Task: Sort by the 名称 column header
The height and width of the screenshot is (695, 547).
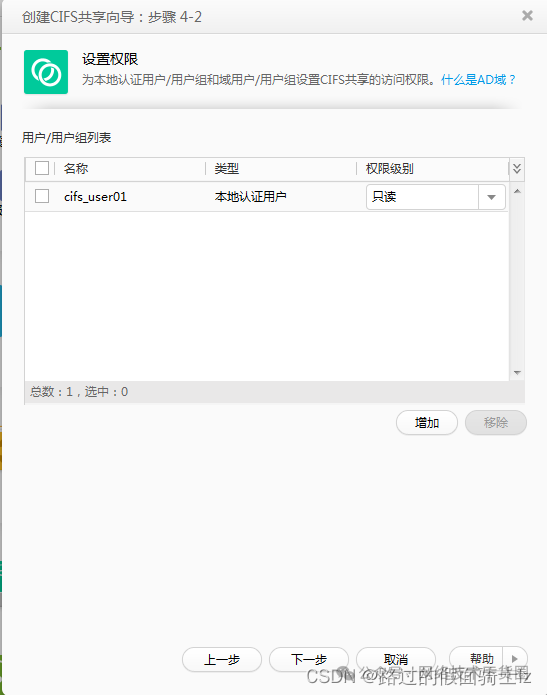Action: [76, 168]
